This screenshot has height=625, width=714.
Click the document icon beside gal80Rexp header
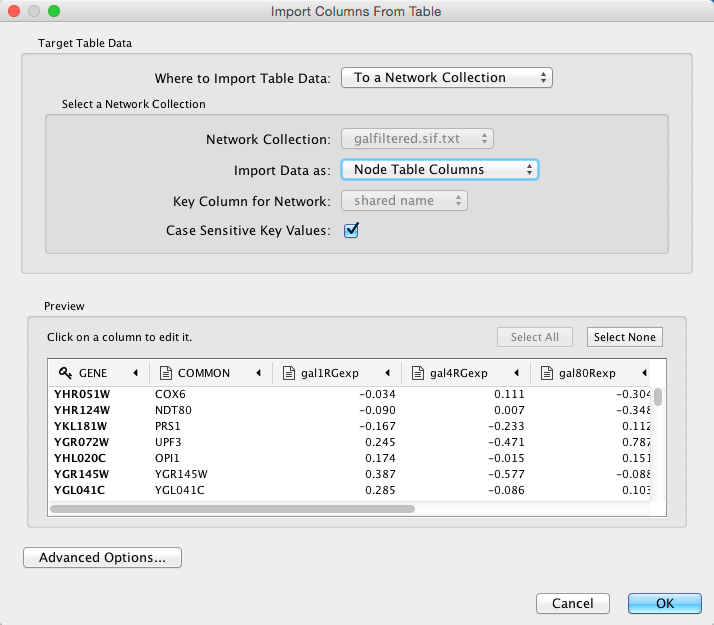pos(547,373)
